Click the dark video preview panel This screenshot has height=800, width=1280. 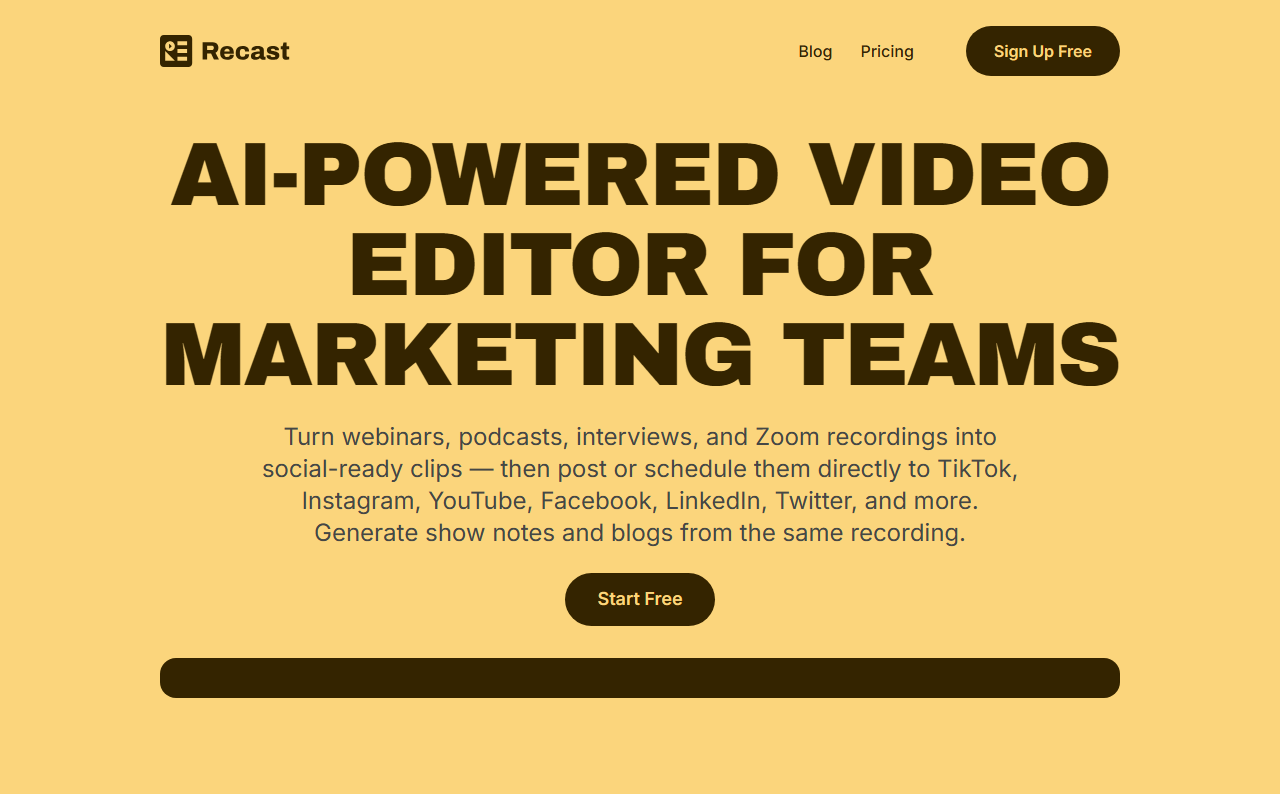pyautogui.click(x=640, y=678)
